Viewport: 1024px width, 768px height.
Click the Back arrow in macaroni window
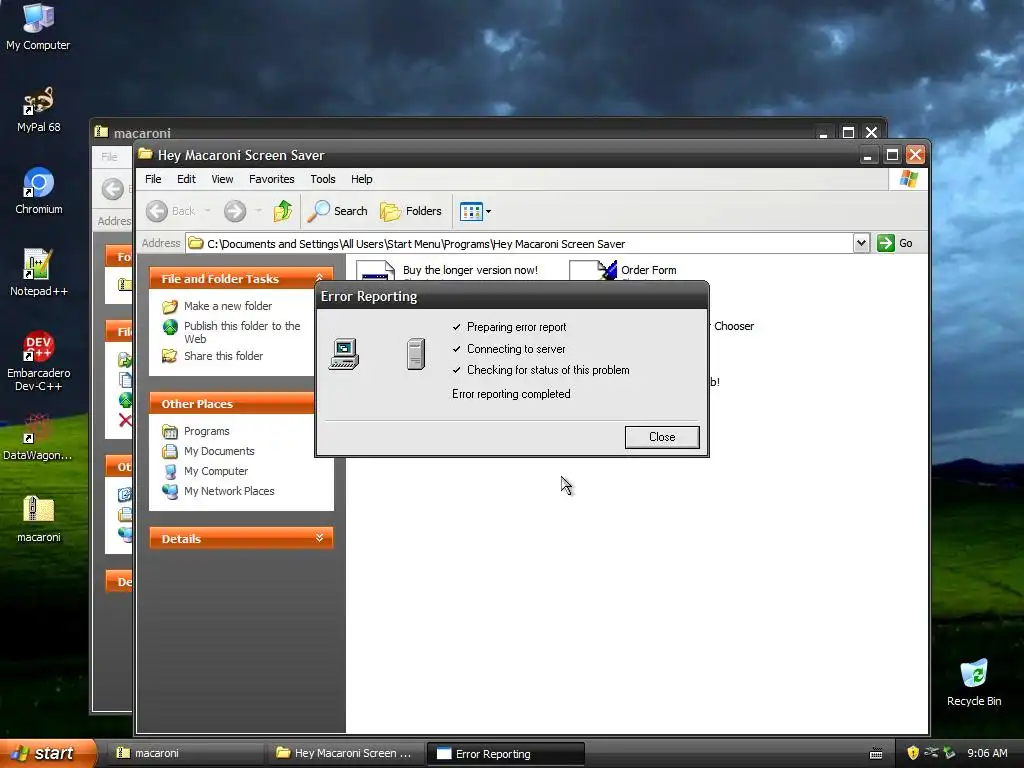click(112, 189)
